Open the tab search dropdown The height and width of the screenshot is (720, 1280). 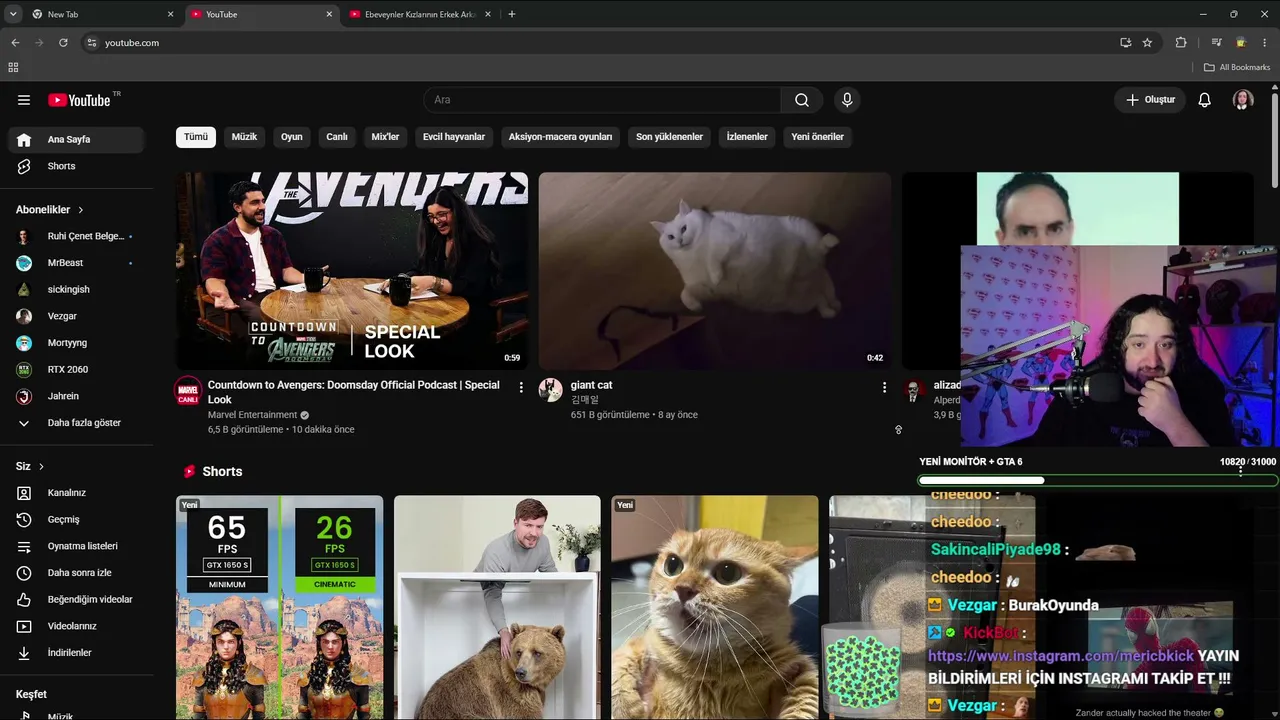point(13,15)
